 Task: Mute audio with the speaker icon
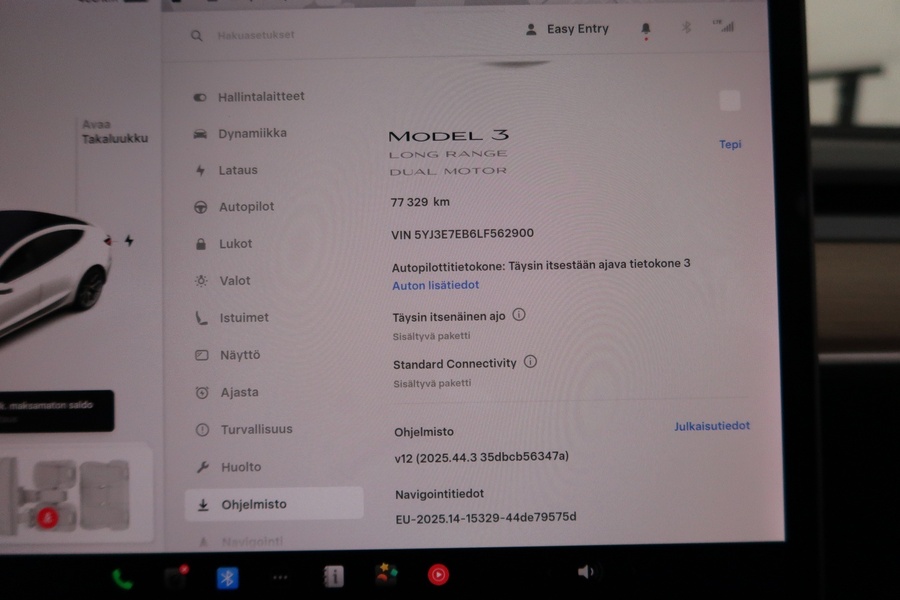pos(584,571)
